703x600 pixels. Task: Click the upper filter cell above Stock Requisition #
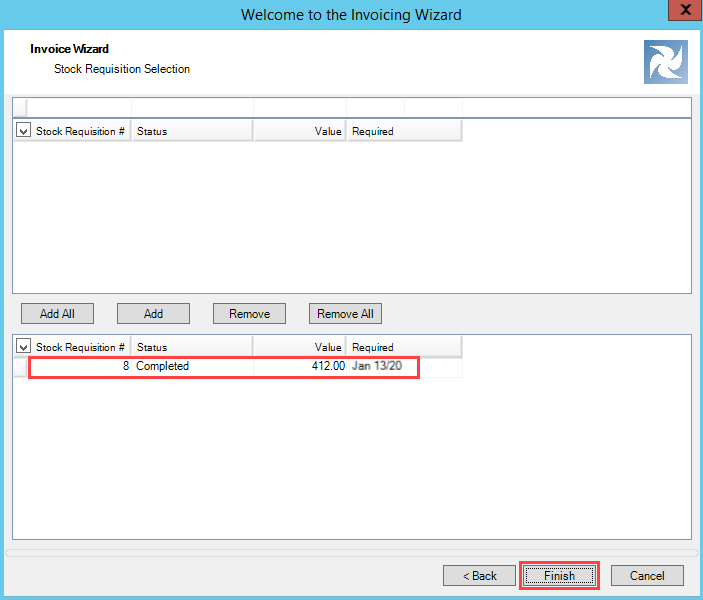point(79,107)
